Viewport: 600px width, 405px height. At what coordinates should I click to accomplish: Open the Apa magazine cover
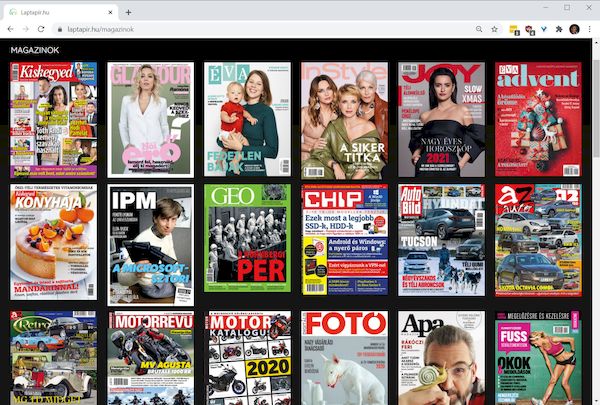(x=442, y=358)
